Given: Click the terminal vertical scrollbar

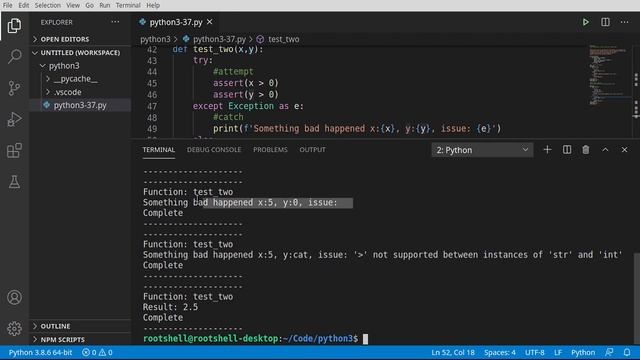Looking at the screenshot, I should pos(637,299).
